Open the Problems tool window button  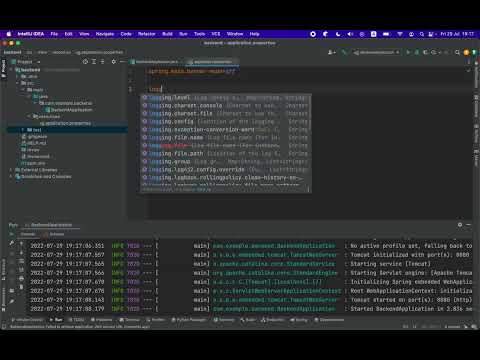point(102,320)
